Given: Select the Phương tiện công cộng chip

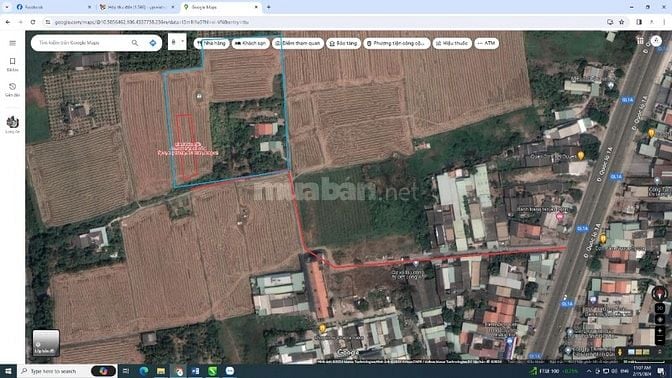Looking at the screenshot, I should 396,43.
